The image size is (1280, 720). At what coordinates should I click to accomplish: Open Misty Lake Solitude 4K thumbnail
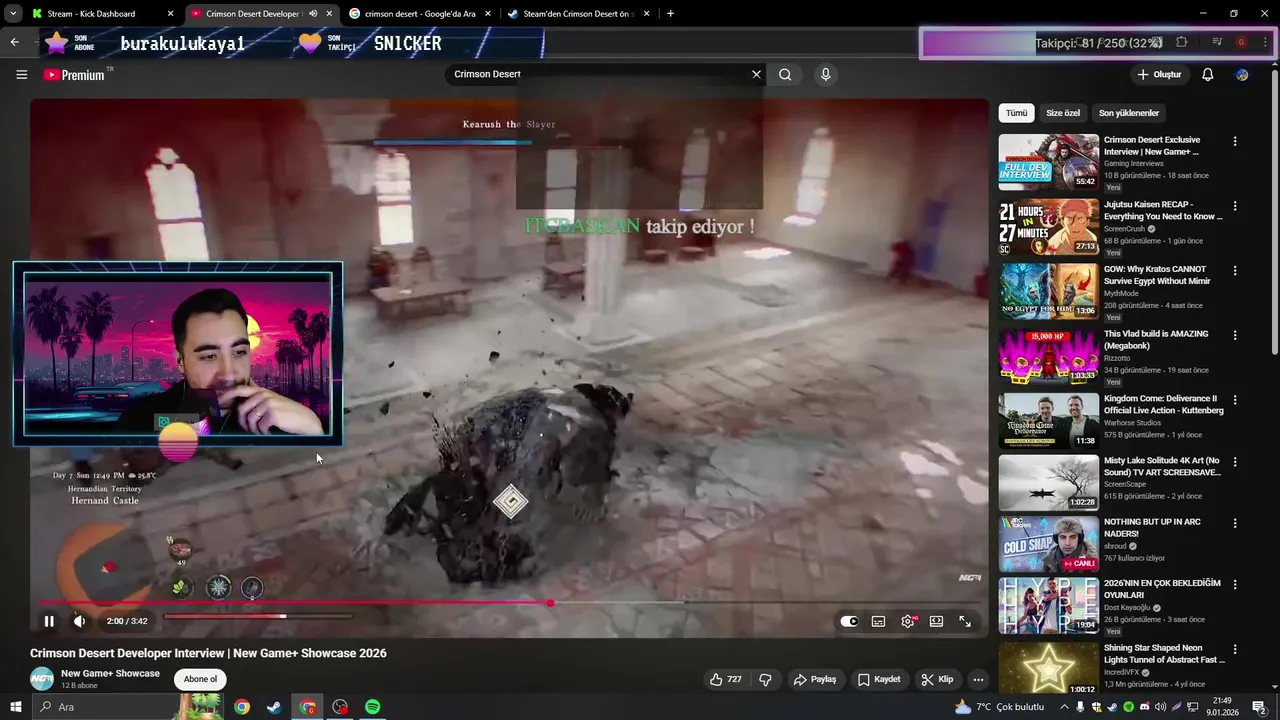point(1048,483)
